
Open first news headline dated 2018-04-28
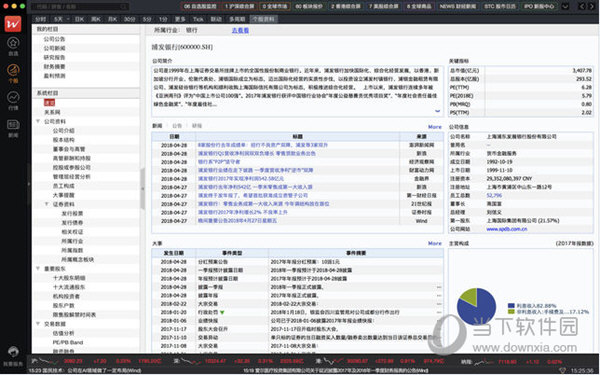263,145
